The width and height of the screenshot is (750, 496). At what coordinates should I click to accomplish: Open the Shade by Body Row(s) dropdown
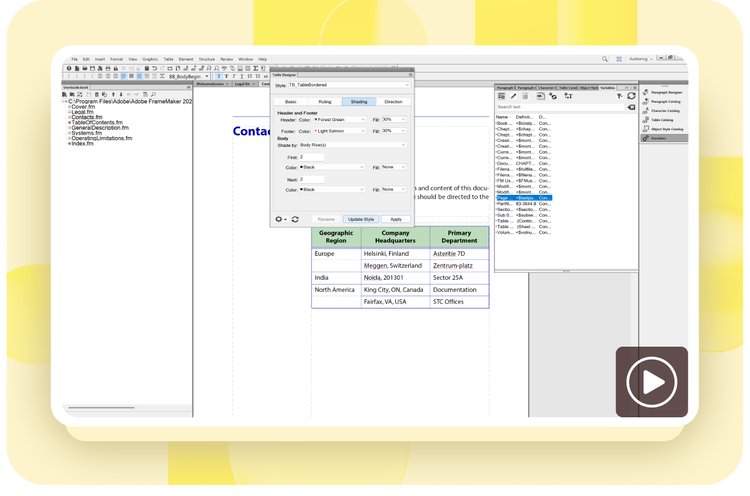point(353,145)
